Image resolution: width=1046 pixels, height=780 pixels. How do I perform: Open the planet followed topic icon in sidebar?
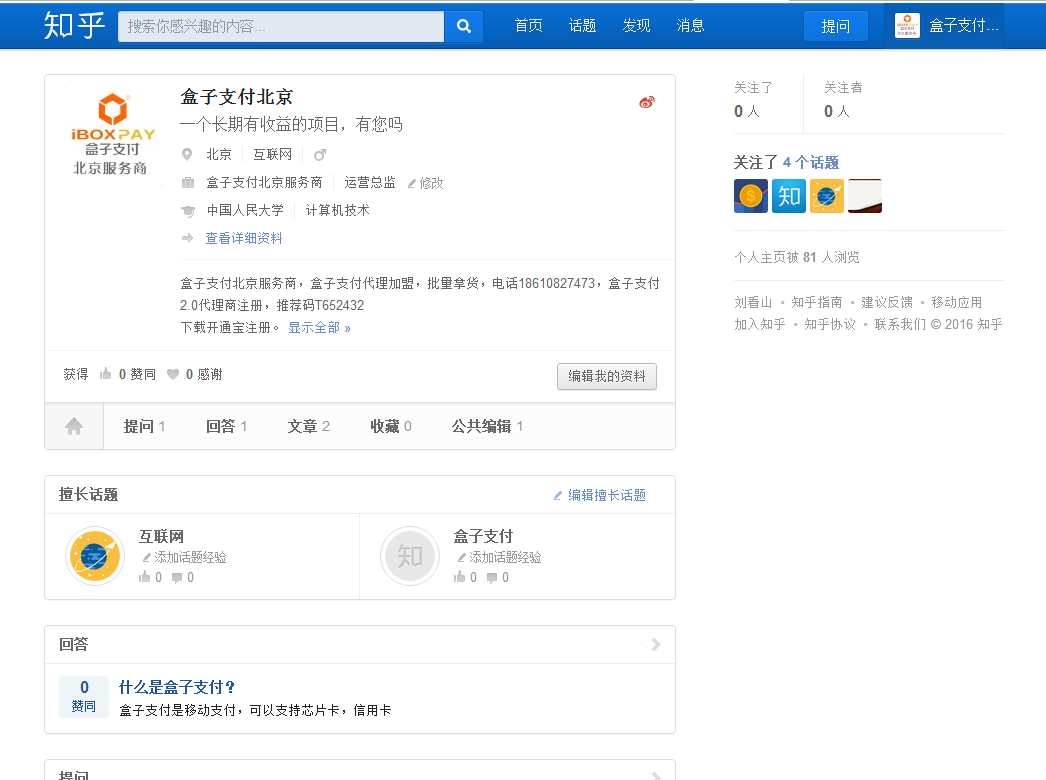tap(827, 196)
